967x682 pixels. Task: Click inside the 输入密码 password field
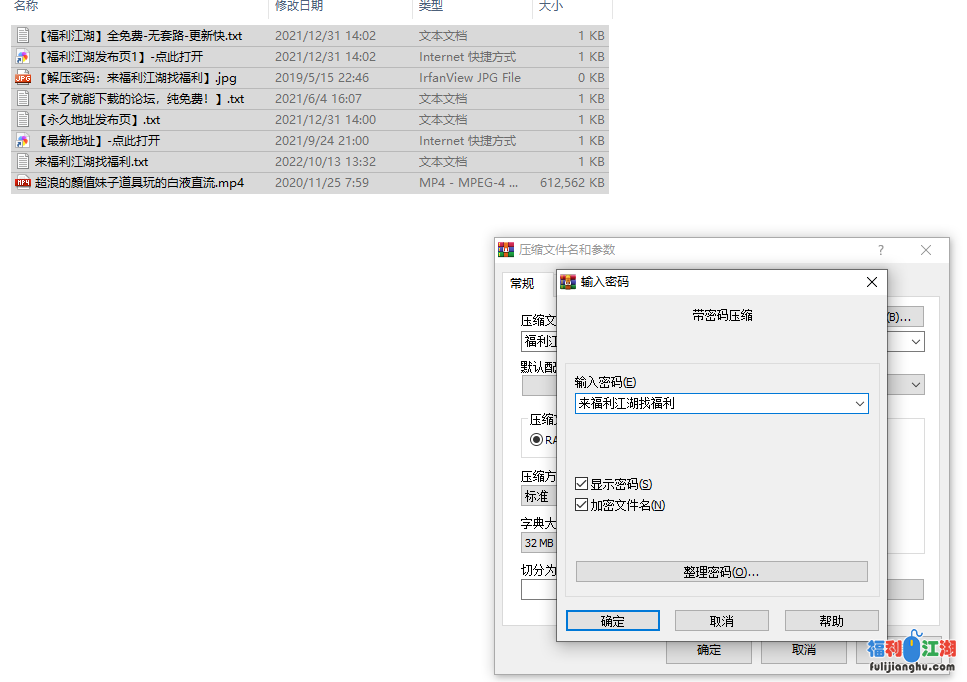[x=700, y=403]
